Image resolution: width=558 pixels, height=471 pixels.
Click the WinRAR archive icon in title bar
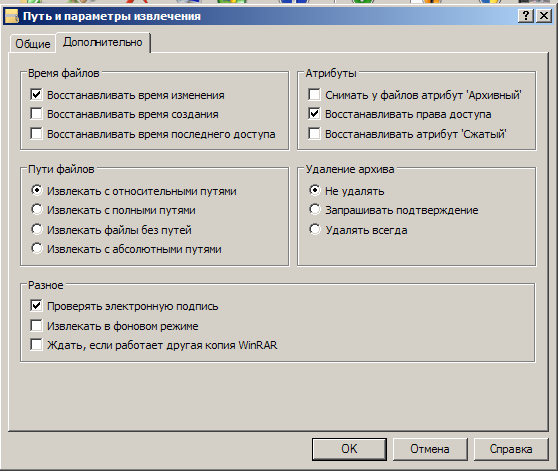pyautogui.click(x=11, y=16)
